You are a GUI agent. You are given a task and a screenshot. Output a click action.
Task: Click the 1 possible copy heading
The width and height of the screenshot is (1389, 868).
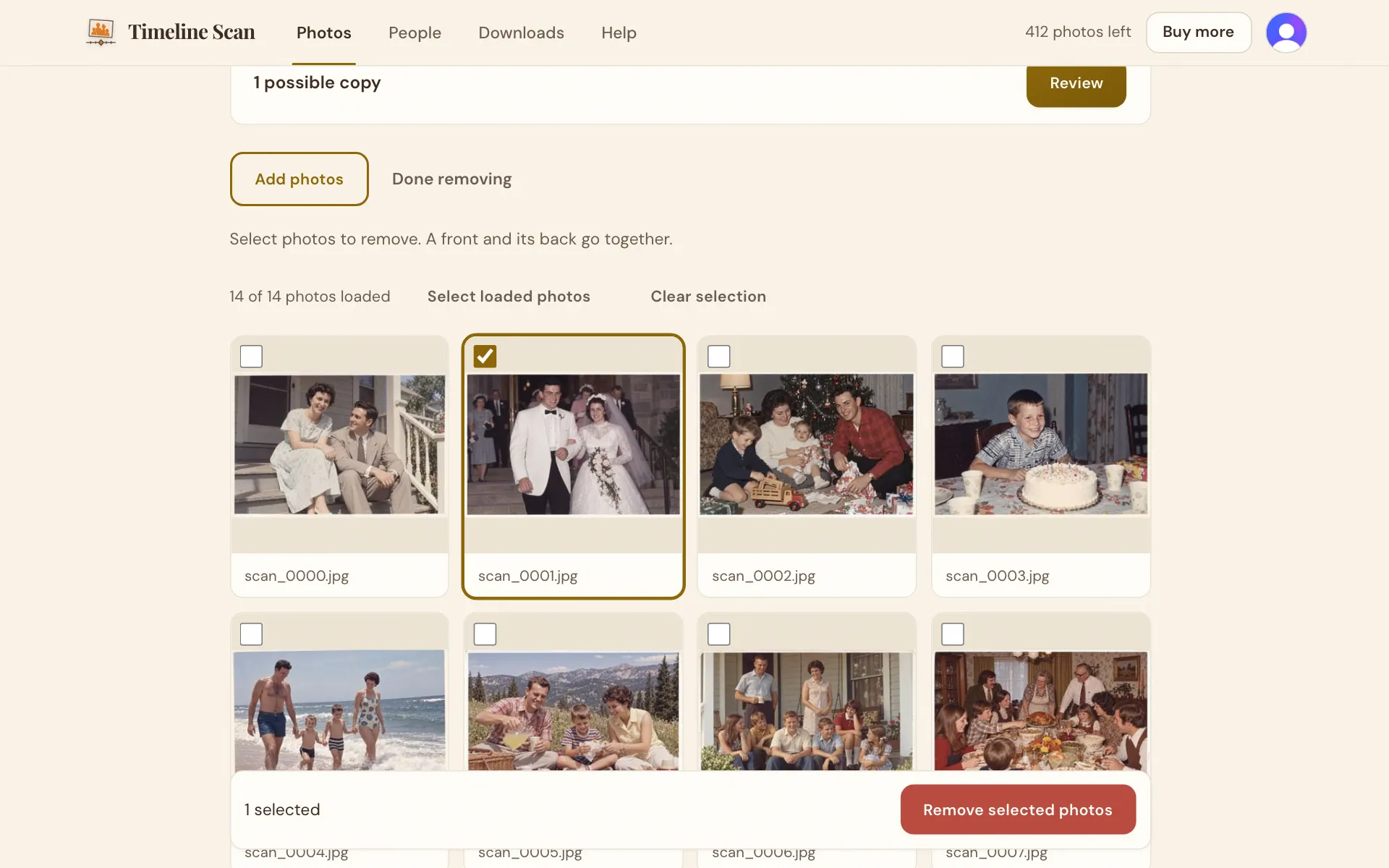(317, 82)
